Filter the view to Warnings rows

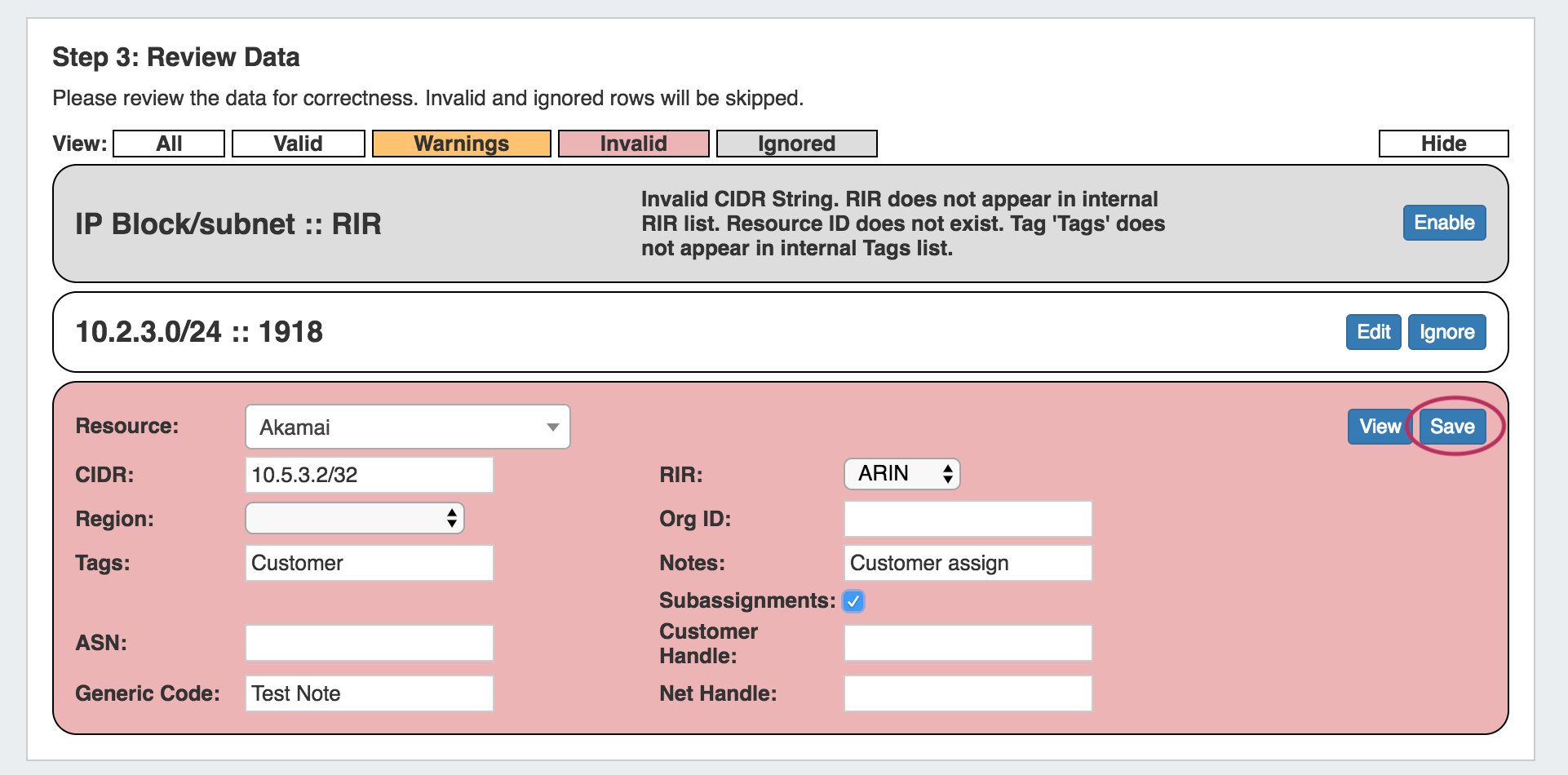[461, 144]
